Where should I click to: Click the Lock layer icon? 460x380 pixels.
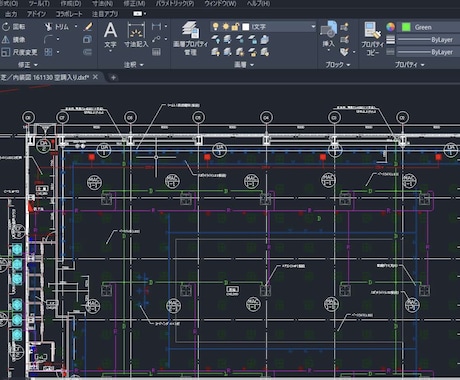coord(253,40)
